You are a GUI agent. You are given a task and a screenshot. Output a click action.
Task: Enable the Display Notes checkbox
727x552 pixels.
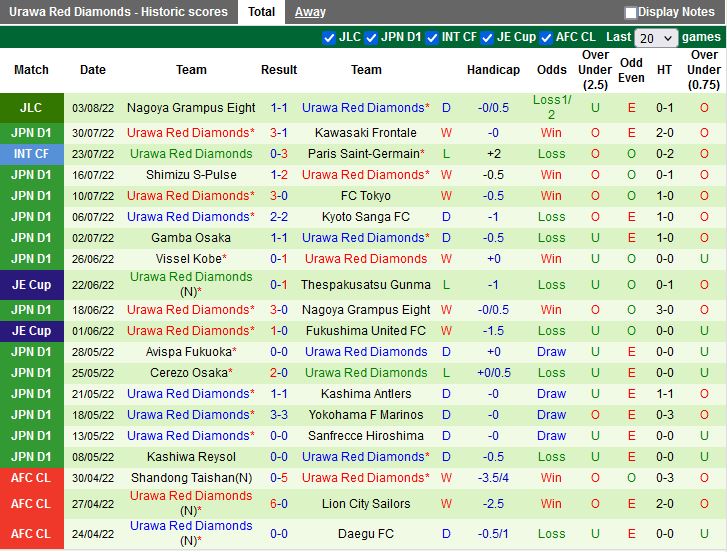(x=631, y=13)
